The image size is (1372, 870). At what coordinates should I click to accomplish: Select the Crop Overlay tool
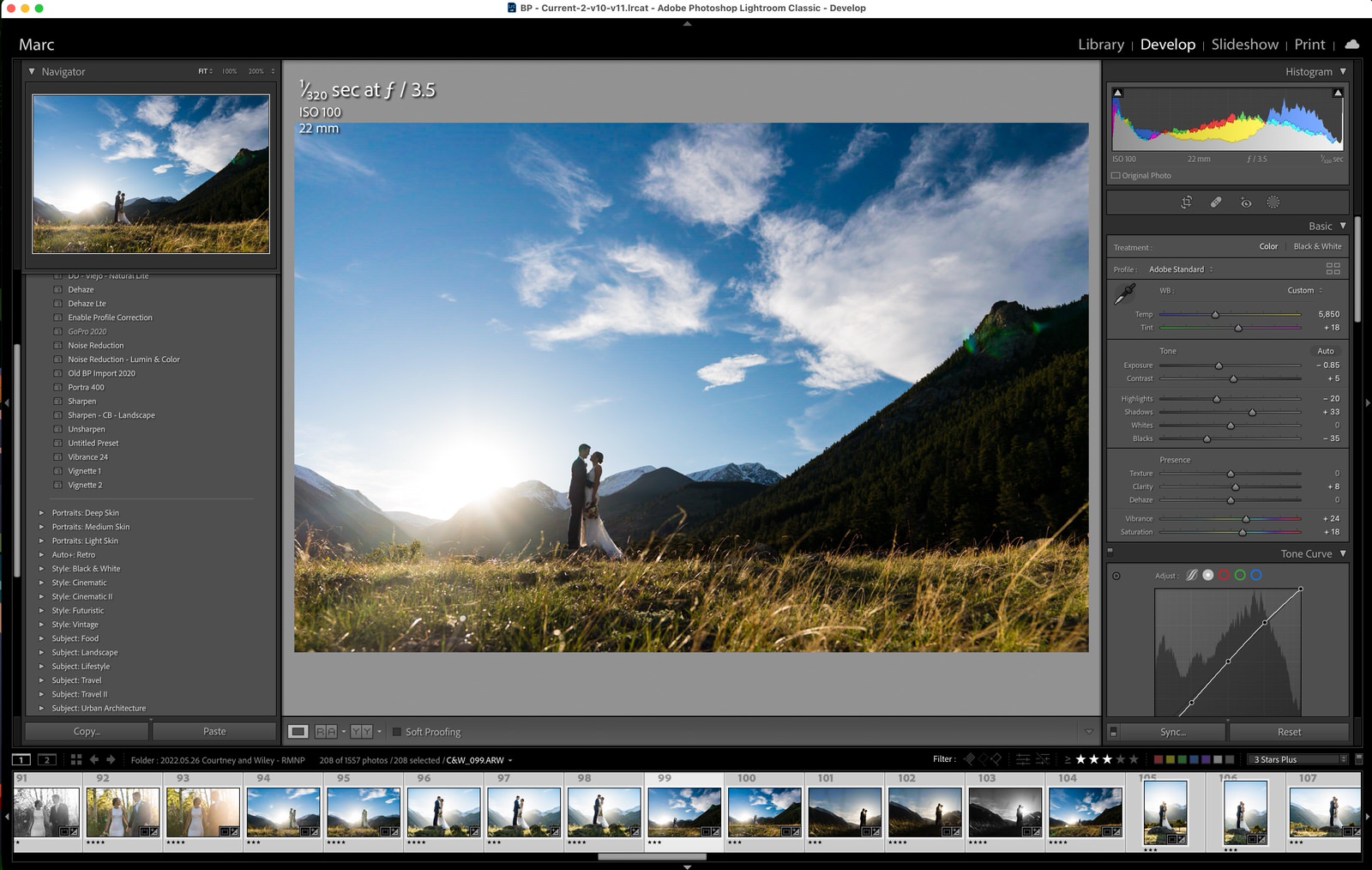pos(1187,202)
